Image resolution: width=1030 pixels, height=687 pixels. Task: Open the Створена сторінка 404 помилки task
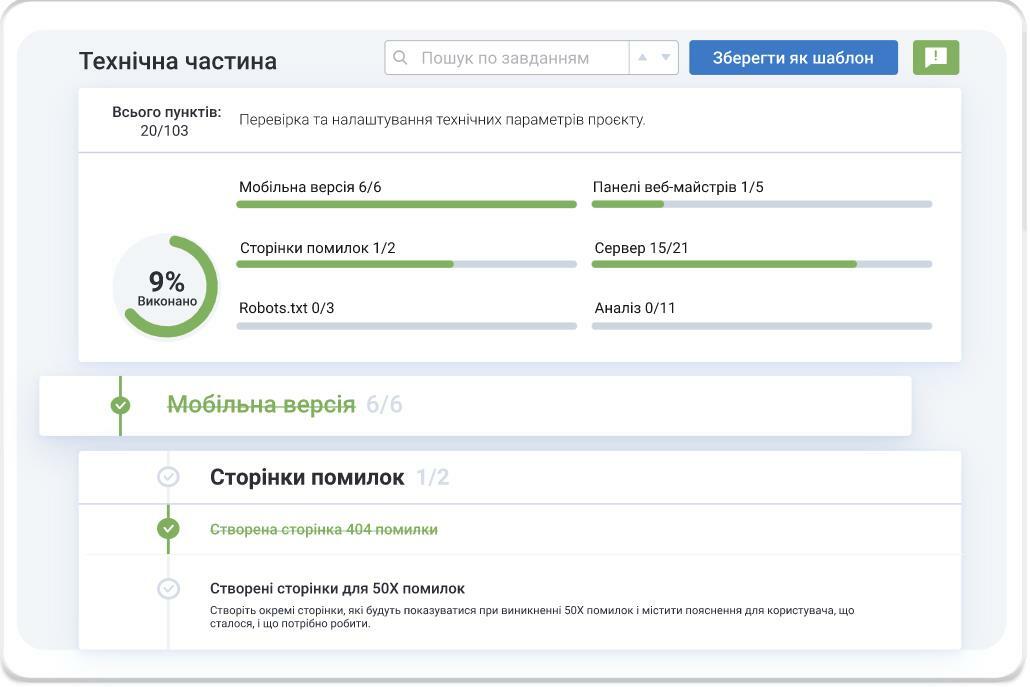point(323,530)
